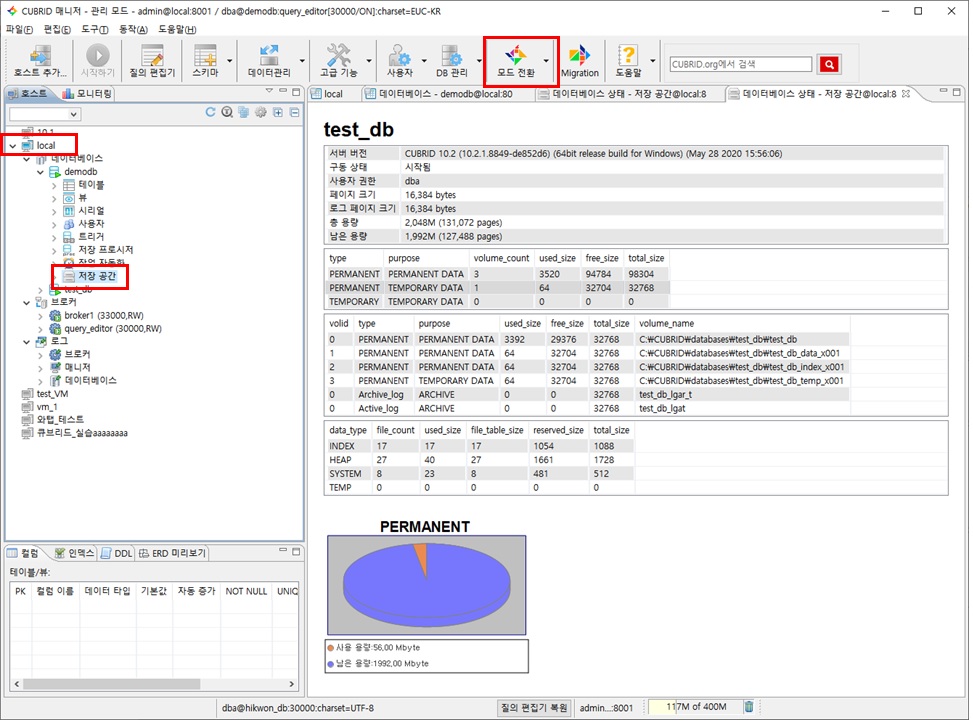Close the active 데이터베이스 상태 tab
Viewport: 973px width, 725px height.
905,94
